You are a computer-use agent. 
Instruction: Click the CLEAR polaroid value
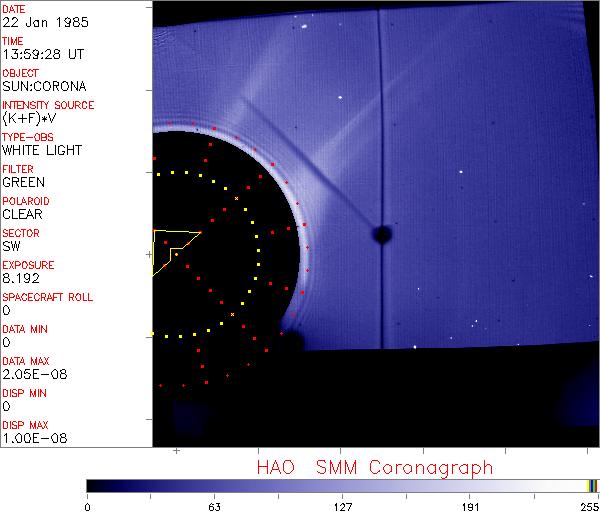[24, 214]
